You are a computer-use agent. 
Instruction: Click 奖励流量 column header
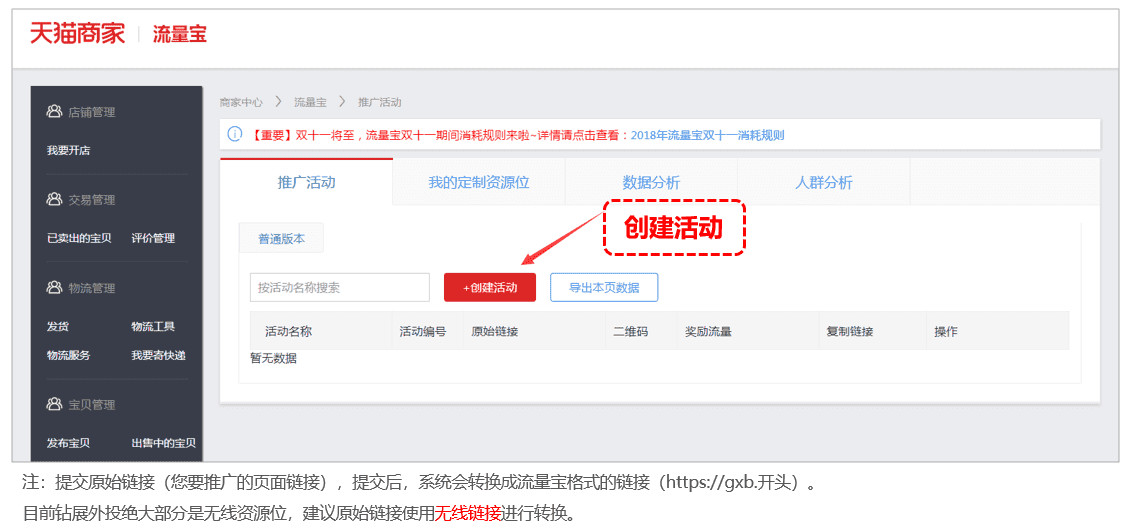(x=709, y=331)
